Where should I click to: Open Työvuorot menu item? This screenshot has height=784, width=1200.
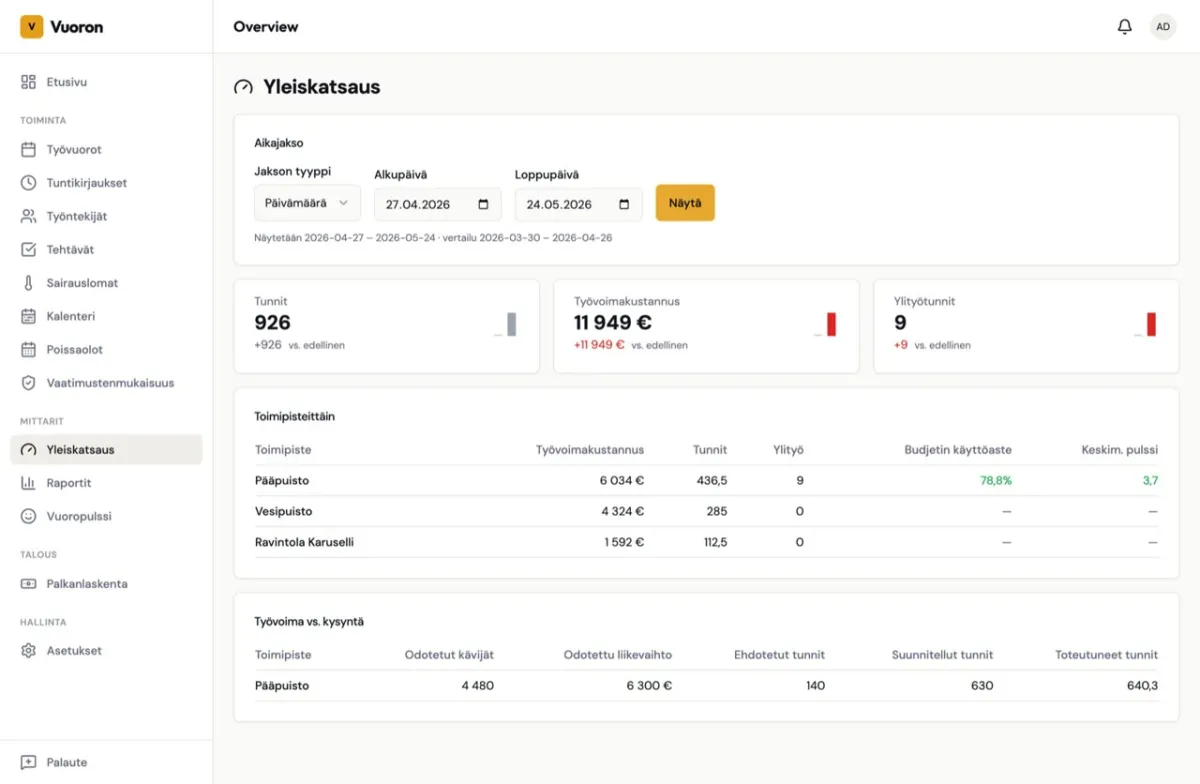(106, 150)
